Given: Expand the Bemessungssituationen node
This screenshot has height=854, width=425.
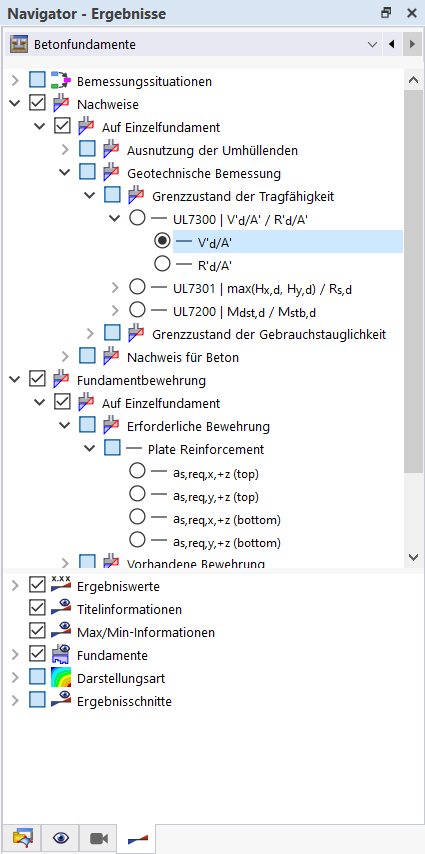Looking at the screenshot, I should (15, 81).
